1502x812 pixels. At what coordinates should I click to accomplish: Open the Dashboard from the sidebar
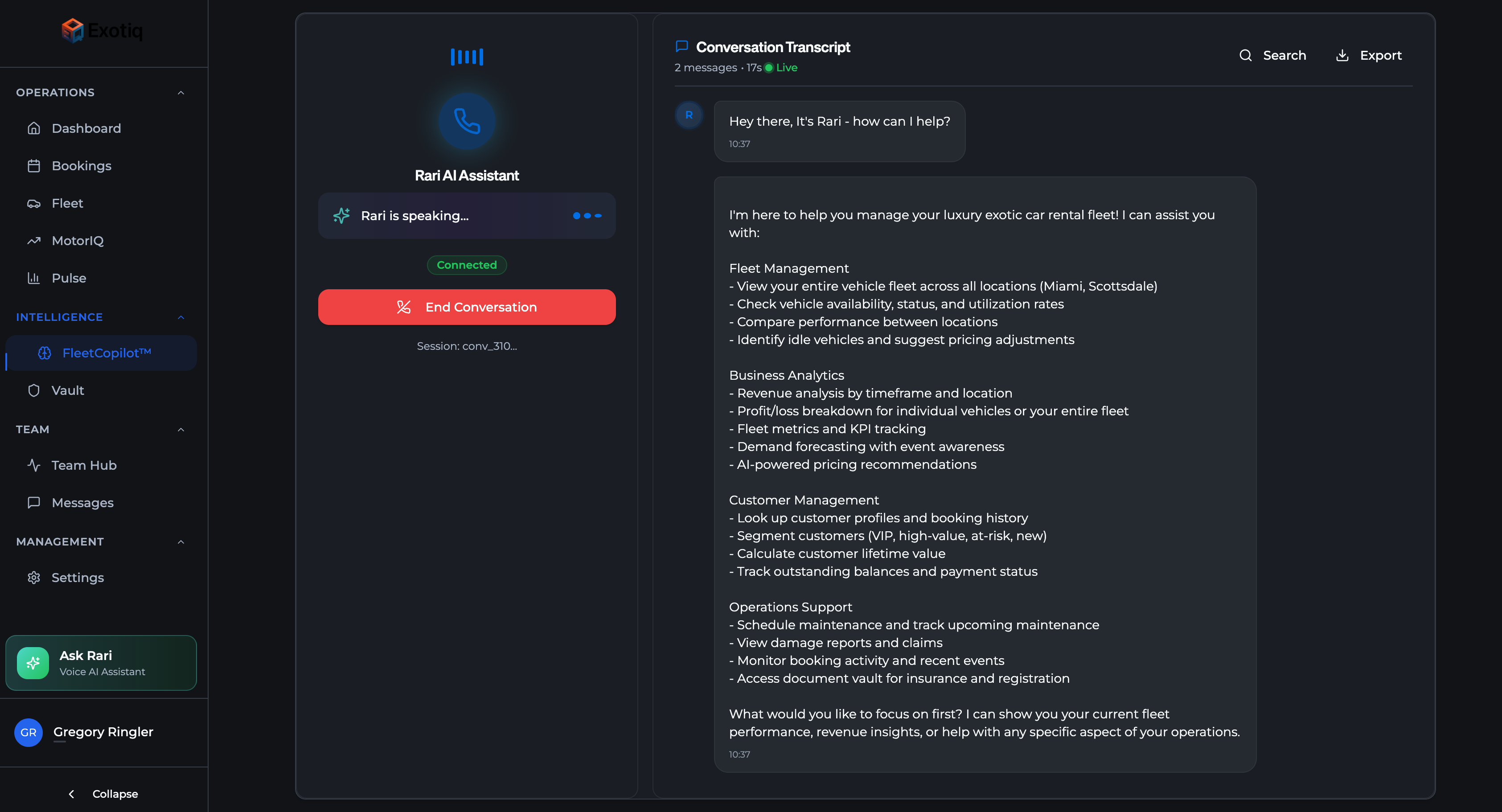[86, 128]
